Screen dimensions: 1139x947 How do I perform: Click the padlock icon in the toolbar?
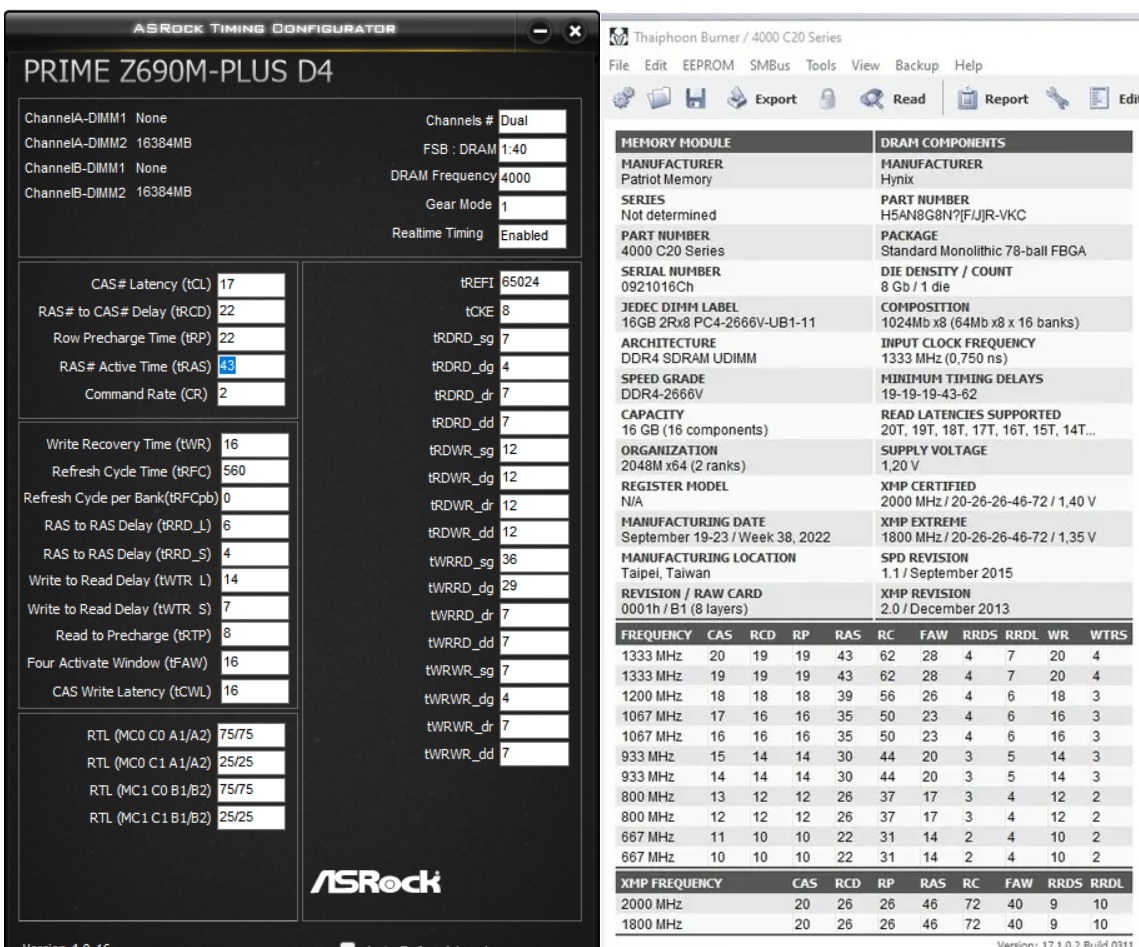pyautogui.click(x=828, y=98)
